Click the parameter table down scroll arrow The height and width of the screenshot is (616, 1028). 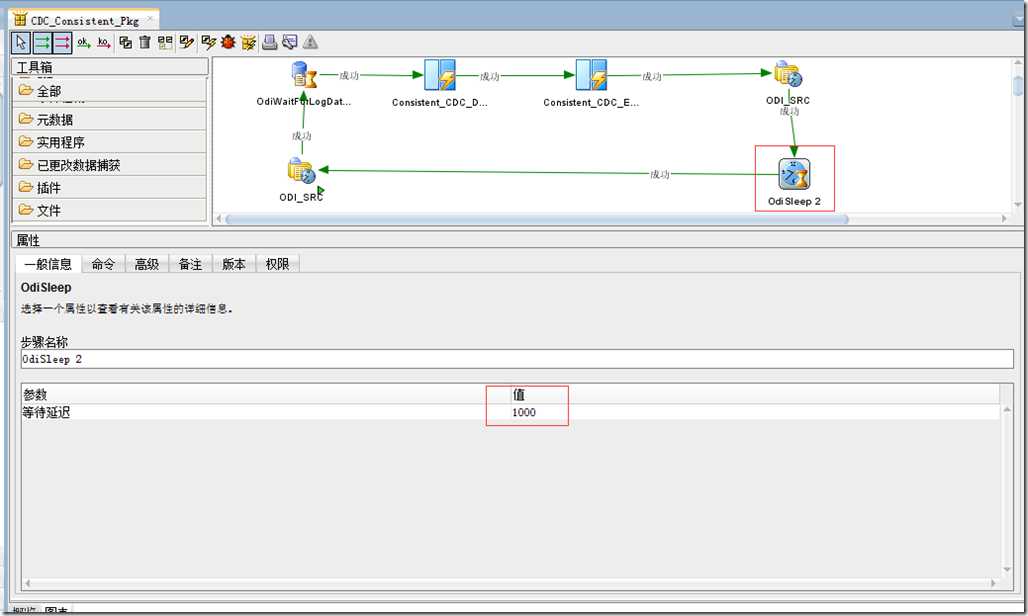tap(1008, 569)
